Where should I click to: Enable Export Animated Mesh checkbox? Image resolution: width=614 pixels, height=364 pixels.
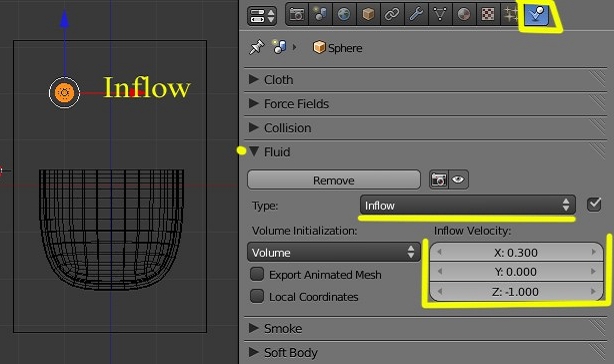click(x=257, y=274)
